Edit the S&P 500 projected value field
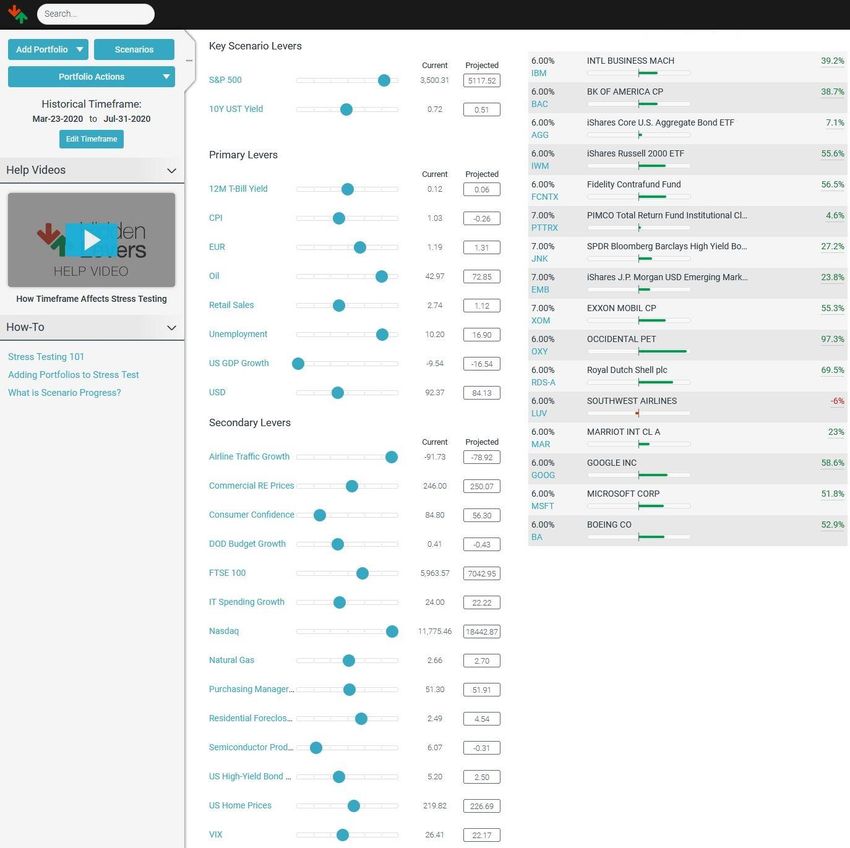Viewport: 850px width, 848px height. [x=482, y=81]
